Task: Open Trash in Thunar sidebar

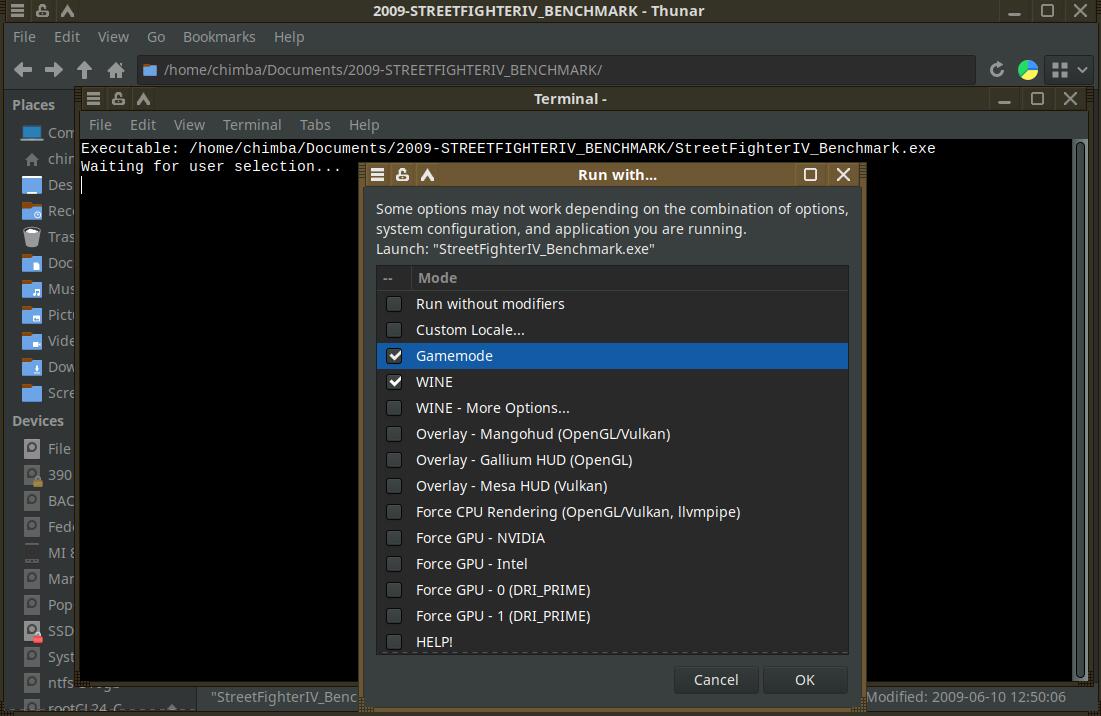Action: (46, 237)
